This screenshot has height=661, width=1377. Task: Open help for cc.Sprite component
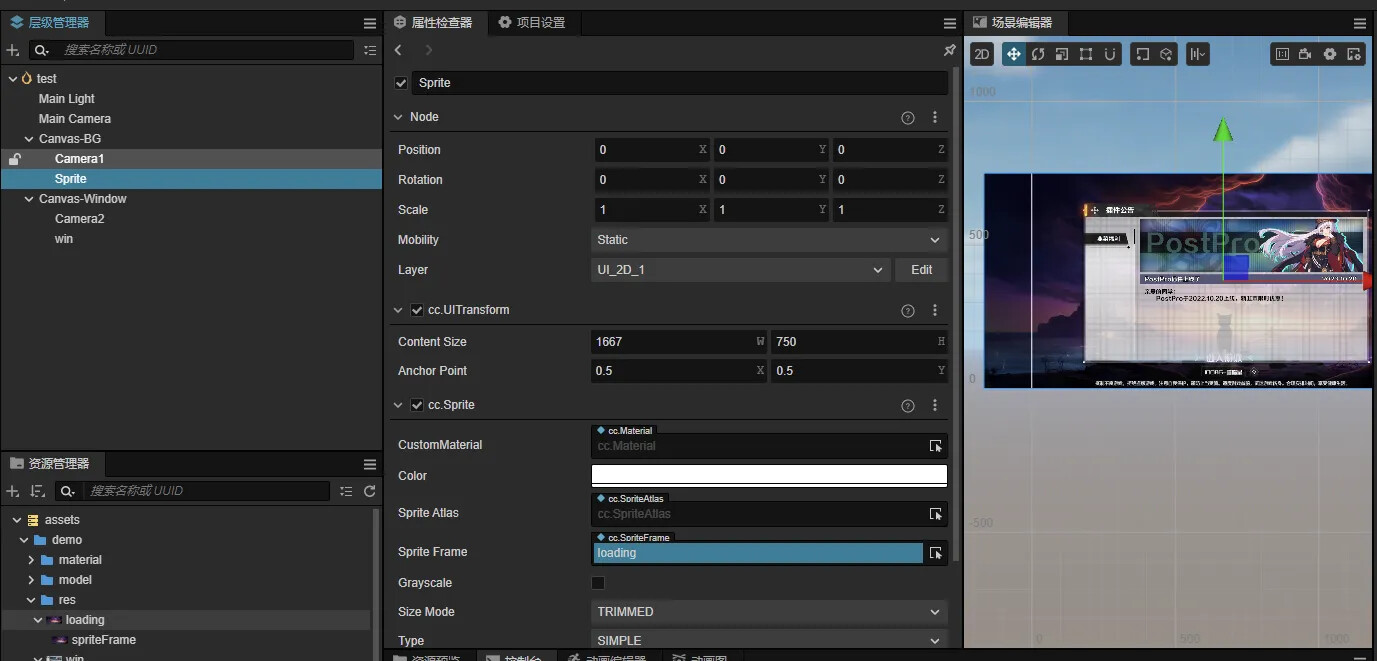[x=908, y=405]
